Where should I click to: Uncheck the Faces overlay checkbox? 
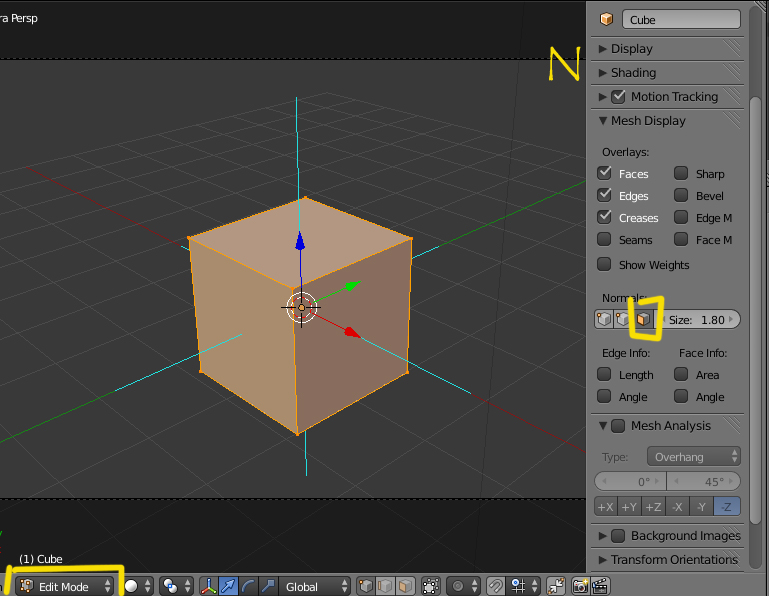605,173
